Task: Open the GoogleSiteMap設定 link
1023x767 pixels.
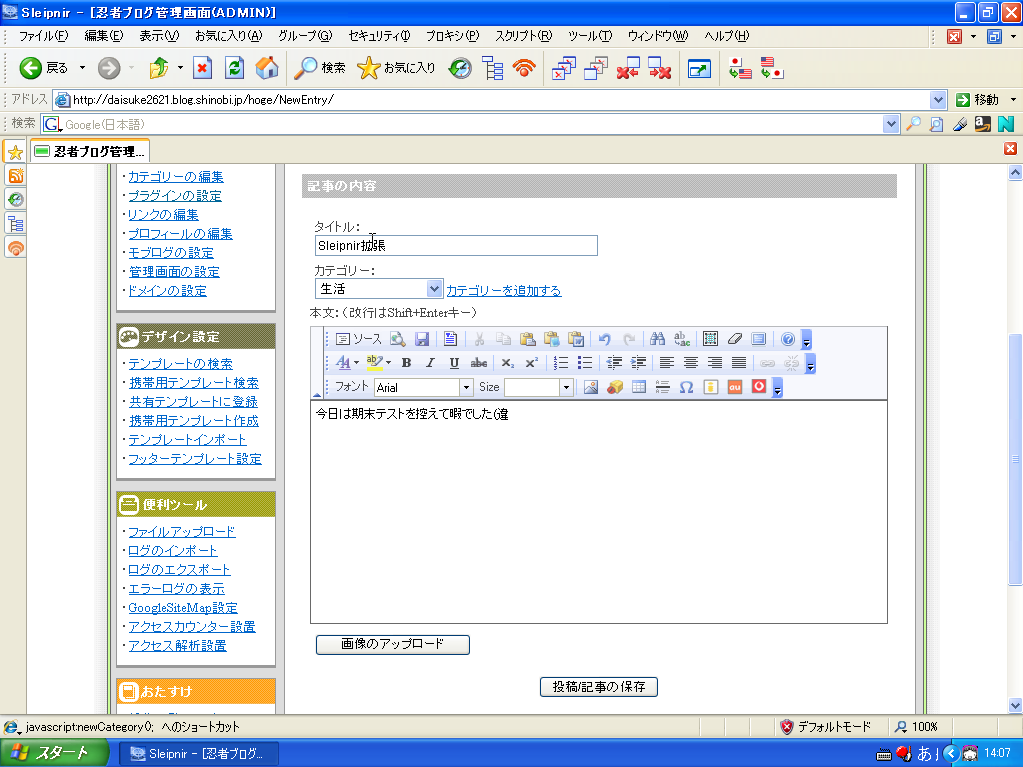Action: (183, 608)
